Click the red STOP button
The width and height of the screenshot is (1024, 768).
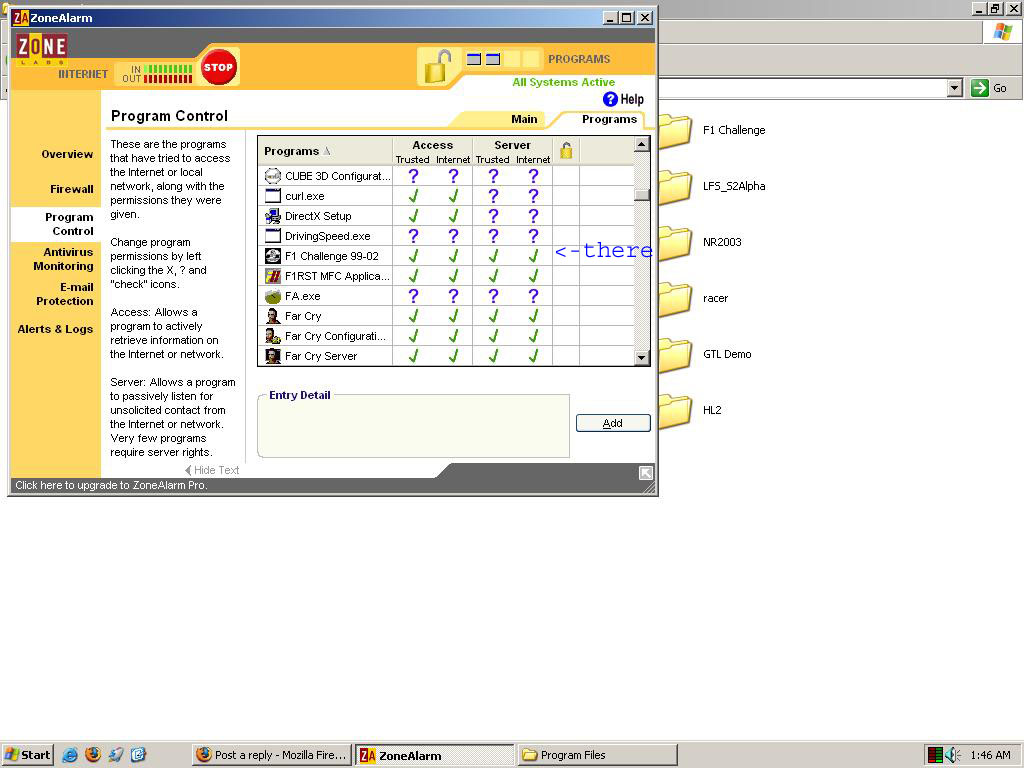pyautogui.click(x=218, y=68)
